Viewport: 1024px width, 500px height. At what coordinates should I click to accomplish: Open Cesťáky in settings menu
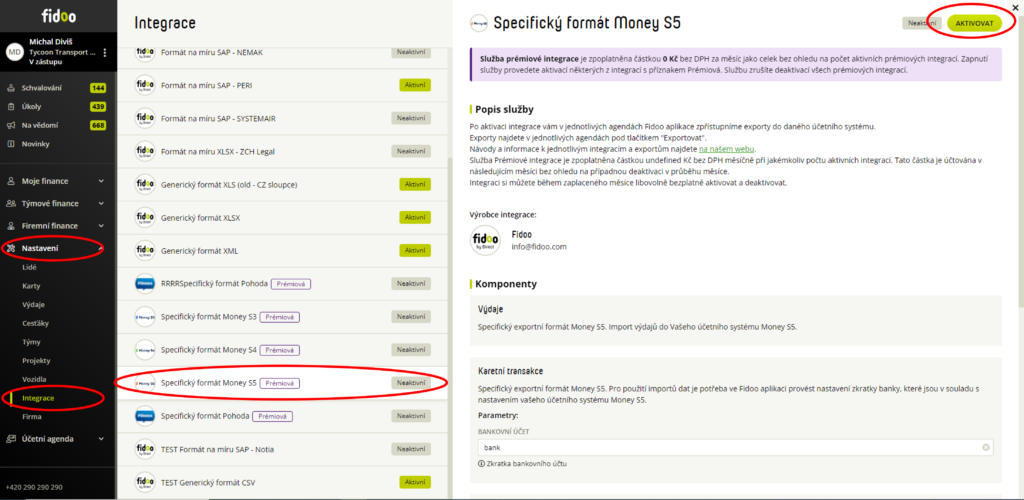35,323
